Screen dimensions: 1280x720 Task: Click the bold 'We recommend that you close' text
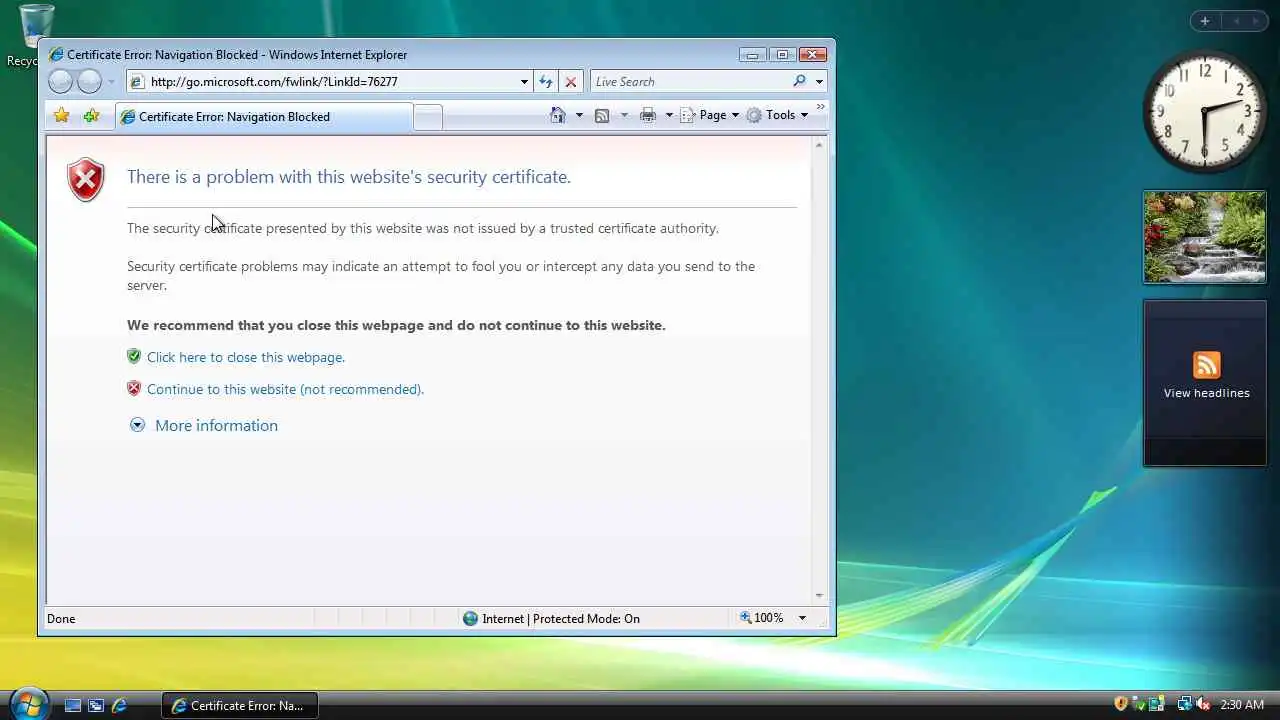tap(396, 325)
